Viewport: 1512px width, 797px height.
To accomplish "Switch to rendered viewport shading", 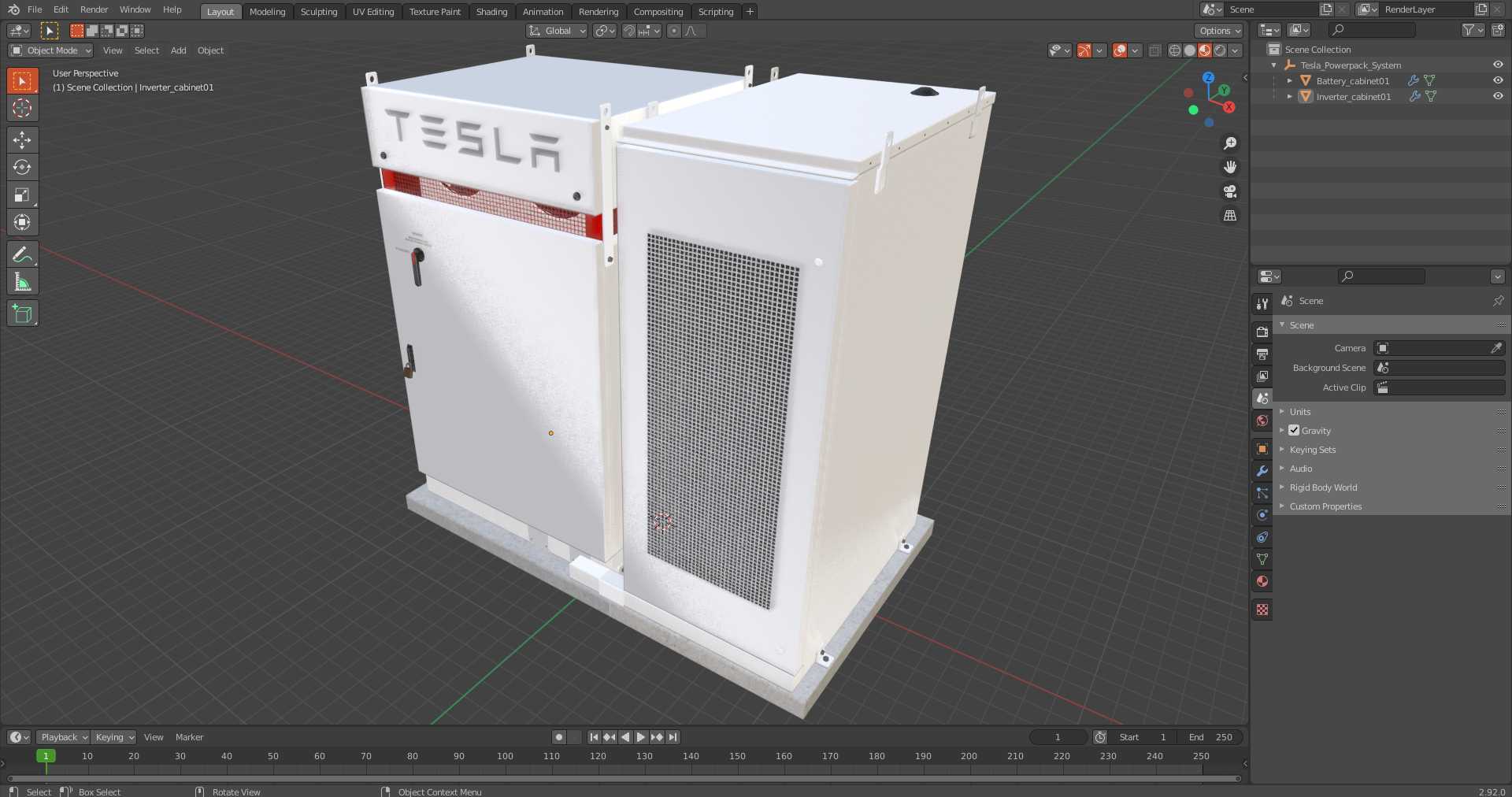I will coord(1219,50).
